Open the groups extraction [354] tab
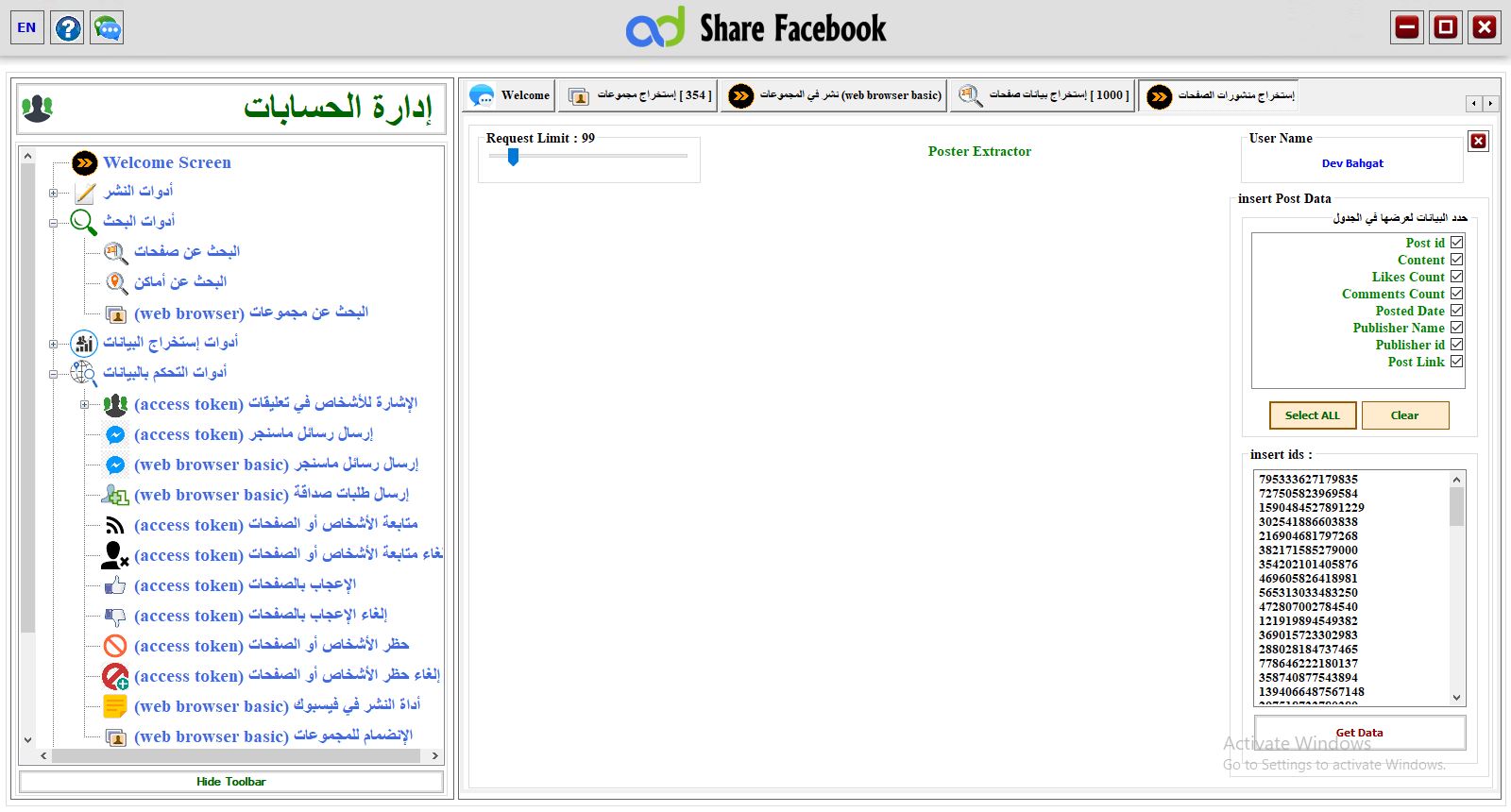 (x=637, y=95)
